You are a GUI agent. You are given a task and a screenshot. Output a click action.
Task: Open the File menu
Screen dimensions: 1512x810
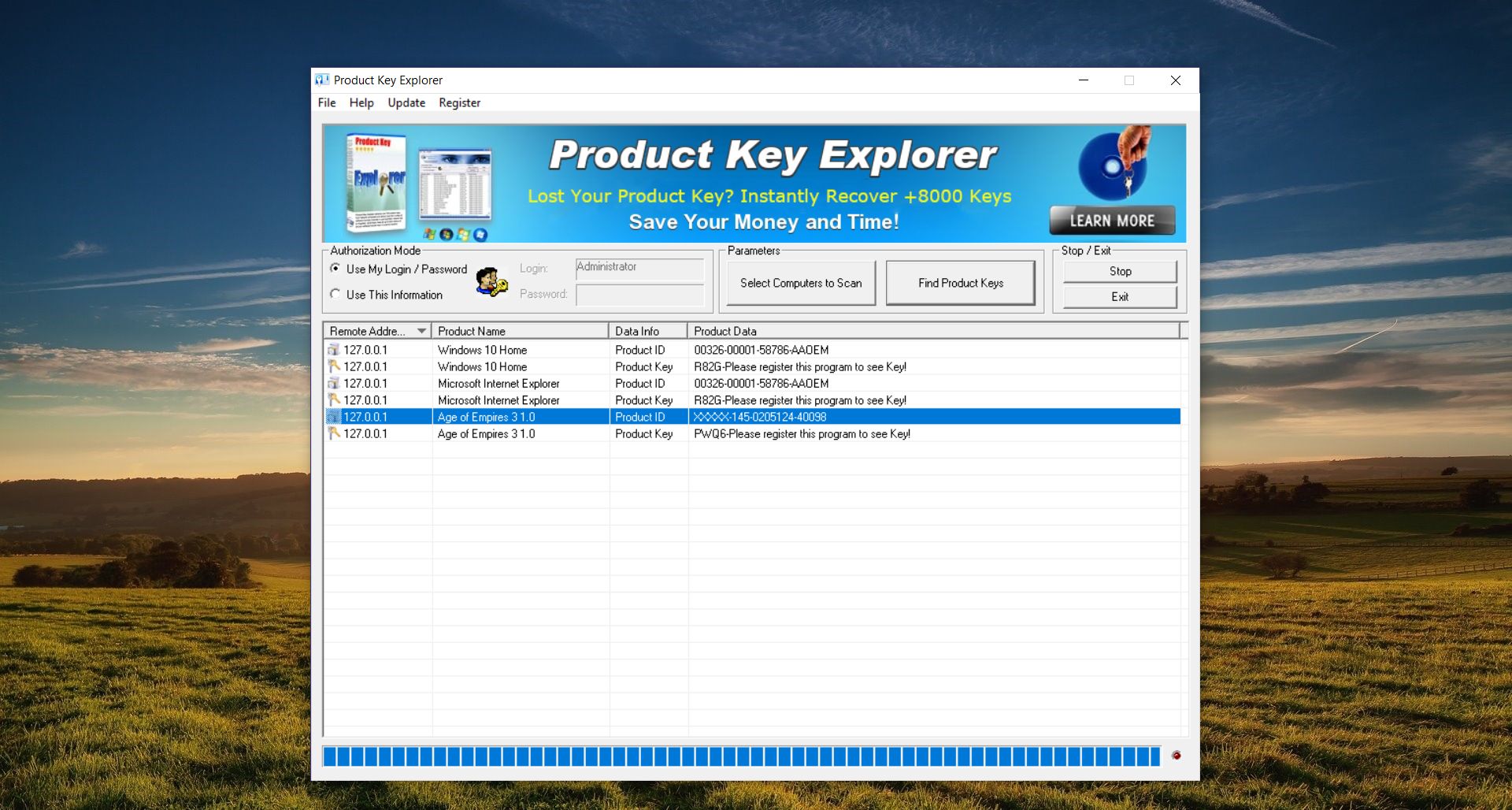pyautogui.click(x=326, y=102)
